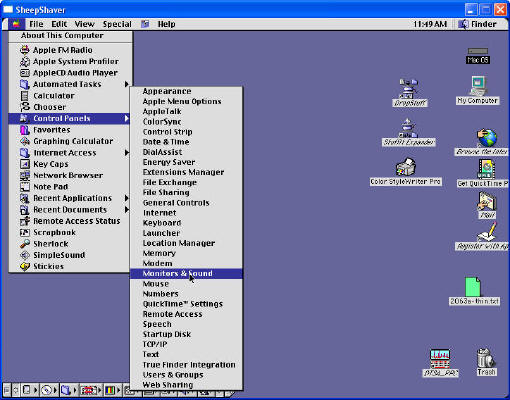Image resolution: width=510 pixels, height=400 pixels.
Task: Click the Sherlock menu bar icon beside Help
Action: 145,24
